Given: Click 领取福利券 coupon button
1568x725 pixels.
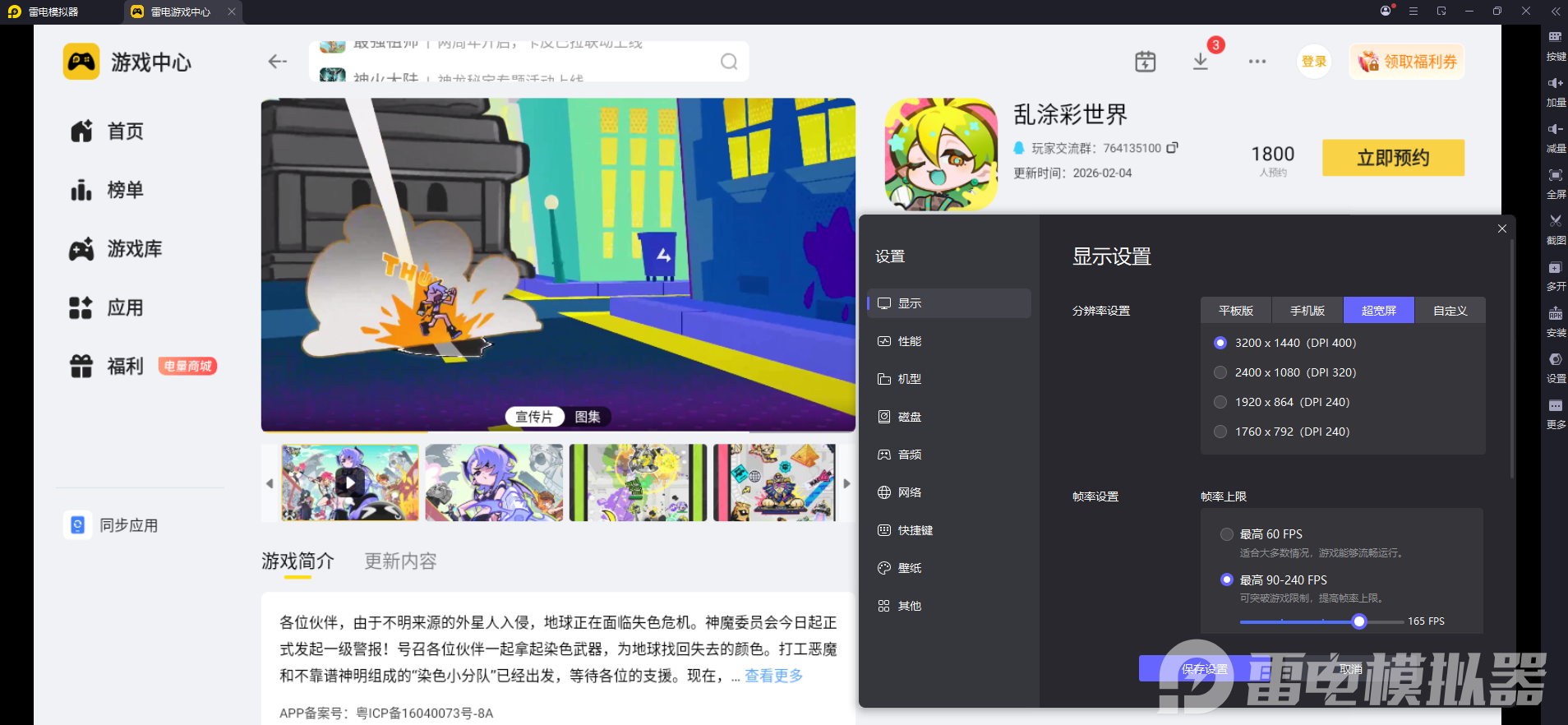Looking at the screenshot, I should click(1407, 62).
